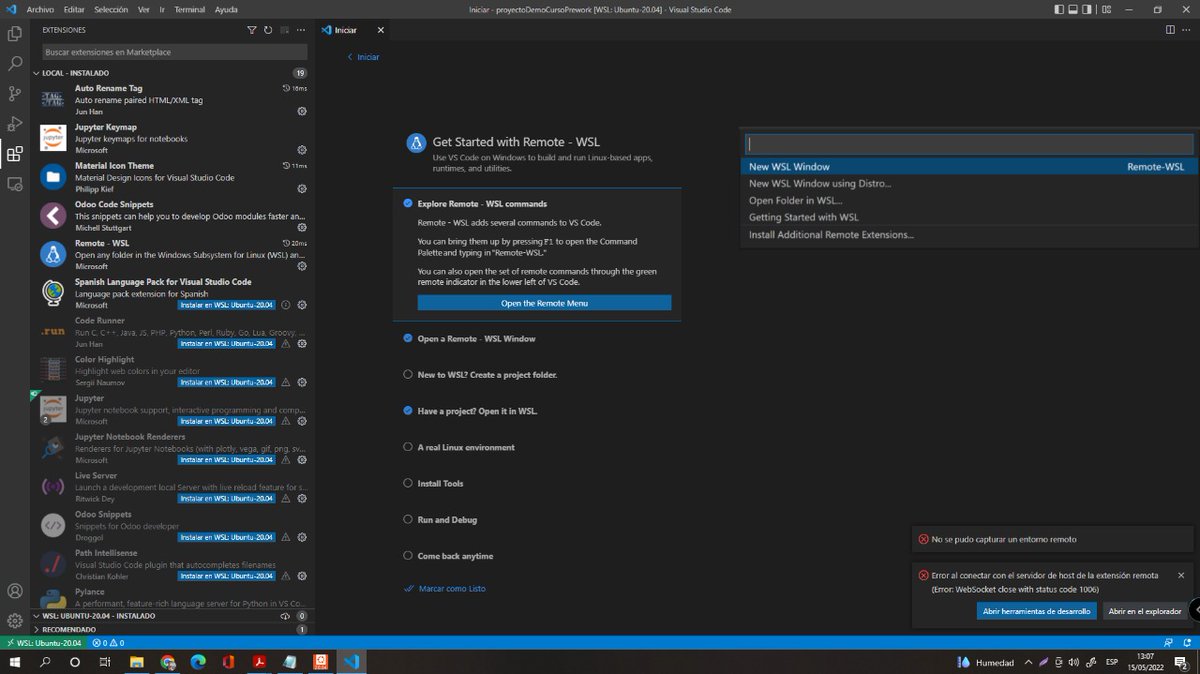Screen dimensions: 1200x674
Task: Check the Install Tools step
Action: pyautogui.click(x=408, y=483)
